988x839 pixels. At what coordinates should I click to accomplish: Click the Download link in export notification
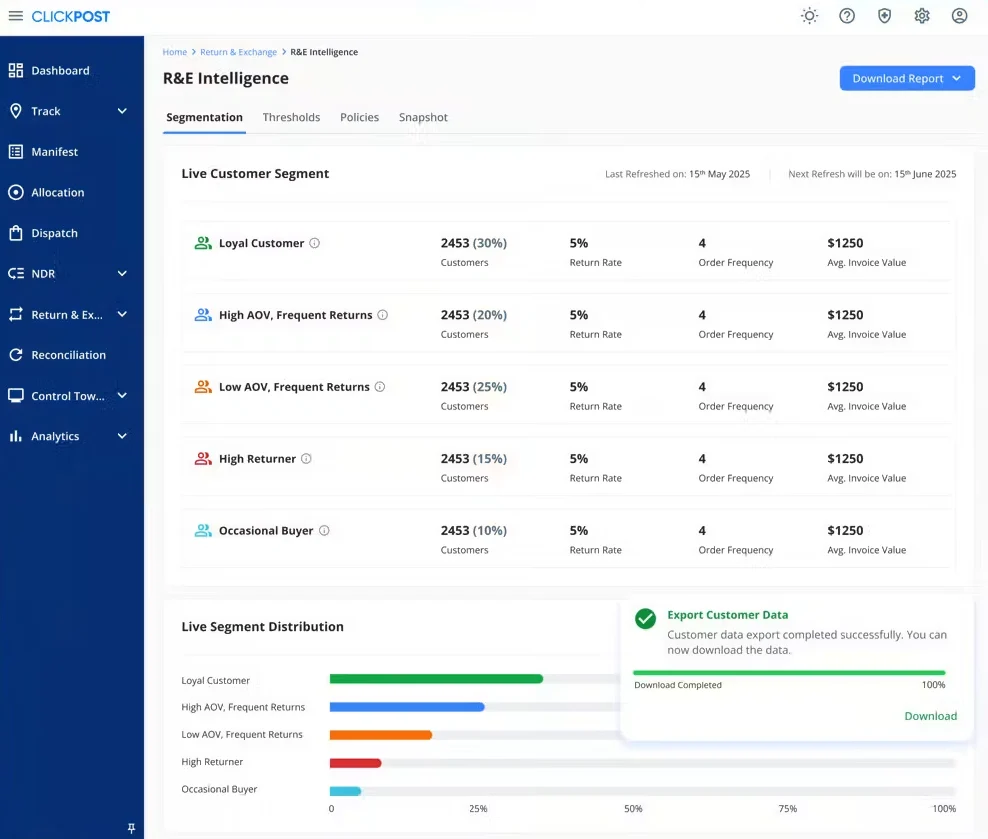pyautogui.click(x=930, y=716)
